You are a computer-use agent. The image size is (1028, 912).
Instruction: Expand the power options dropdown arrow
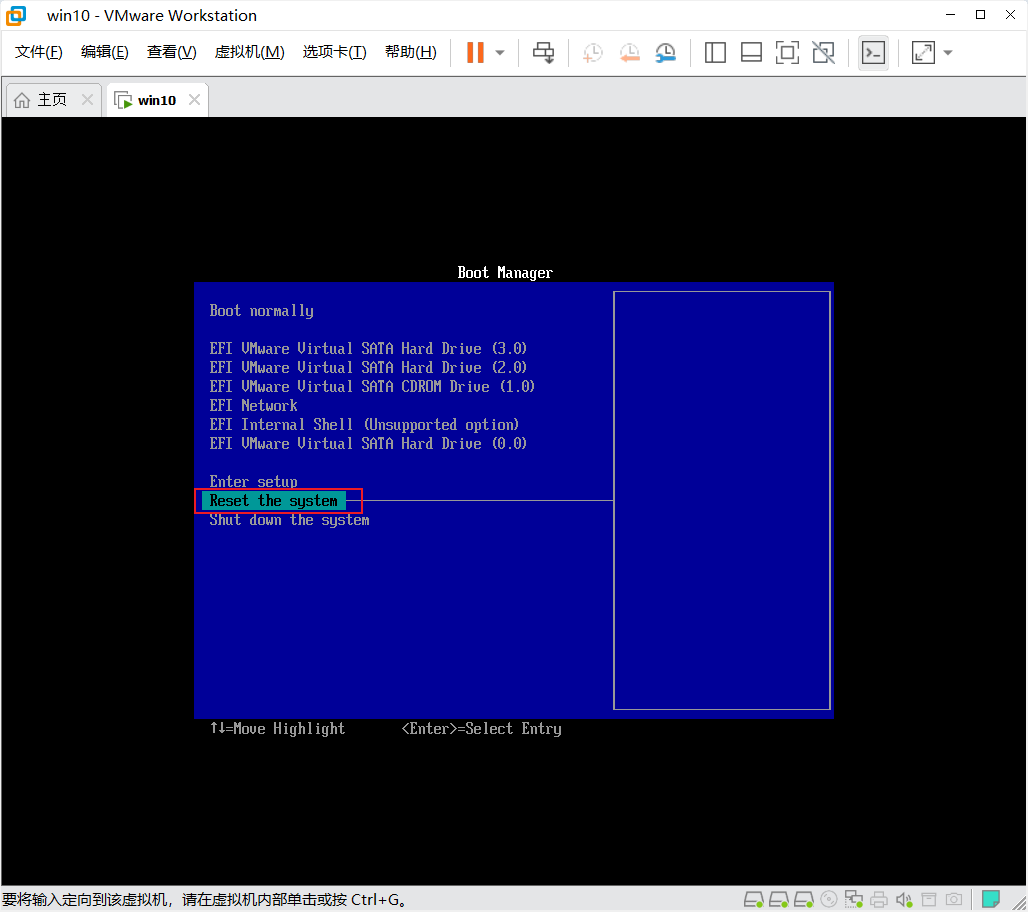pyautogui.click(x=500, y=52)
